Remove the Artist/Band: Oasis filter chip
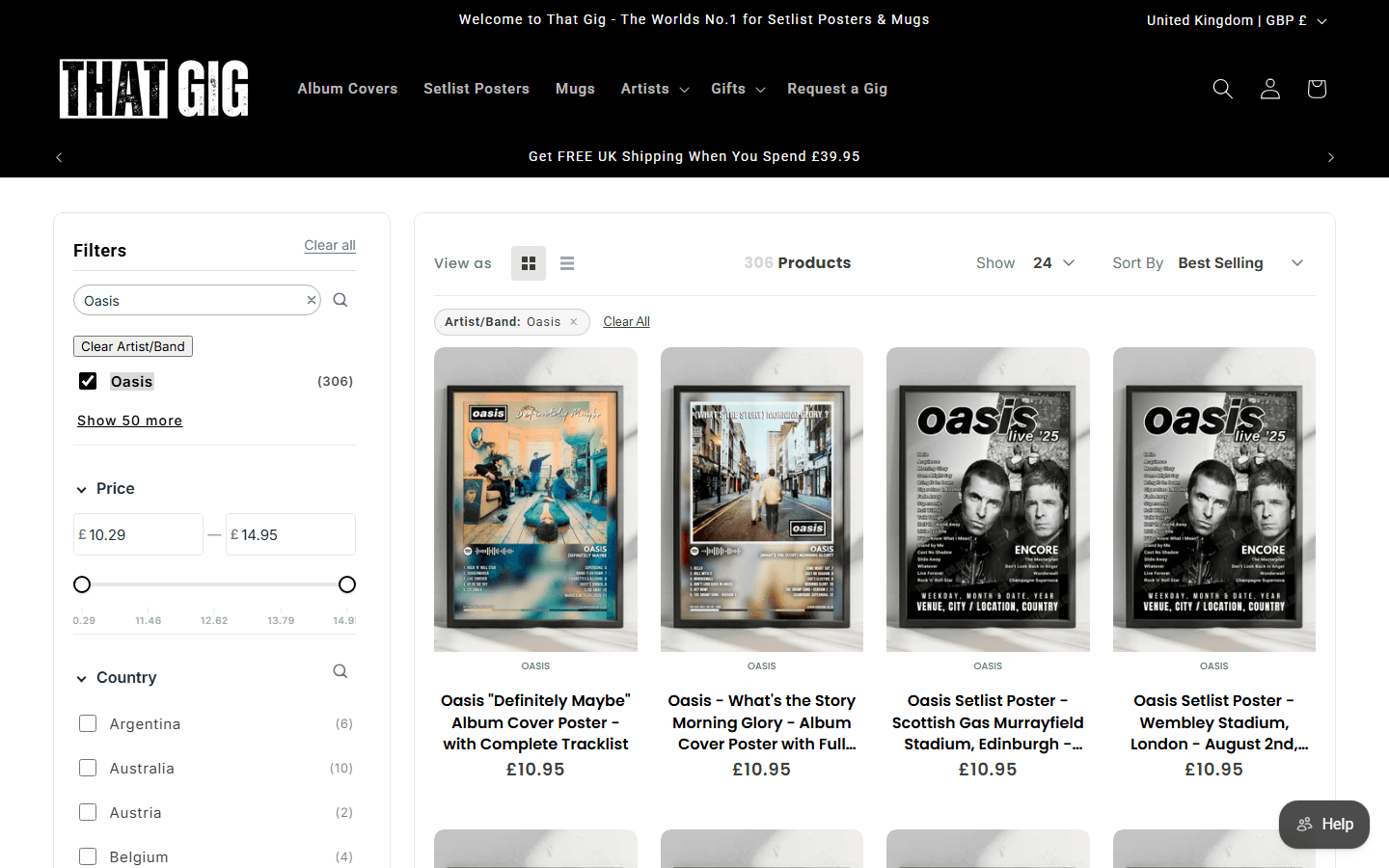The image size is (1389, 868). click(x=573, y=322)
